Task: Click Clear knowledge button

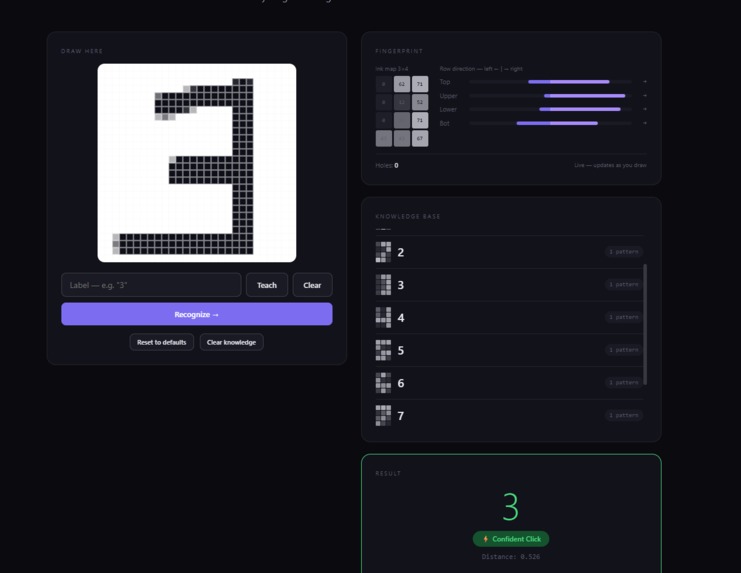Action: 231,342
